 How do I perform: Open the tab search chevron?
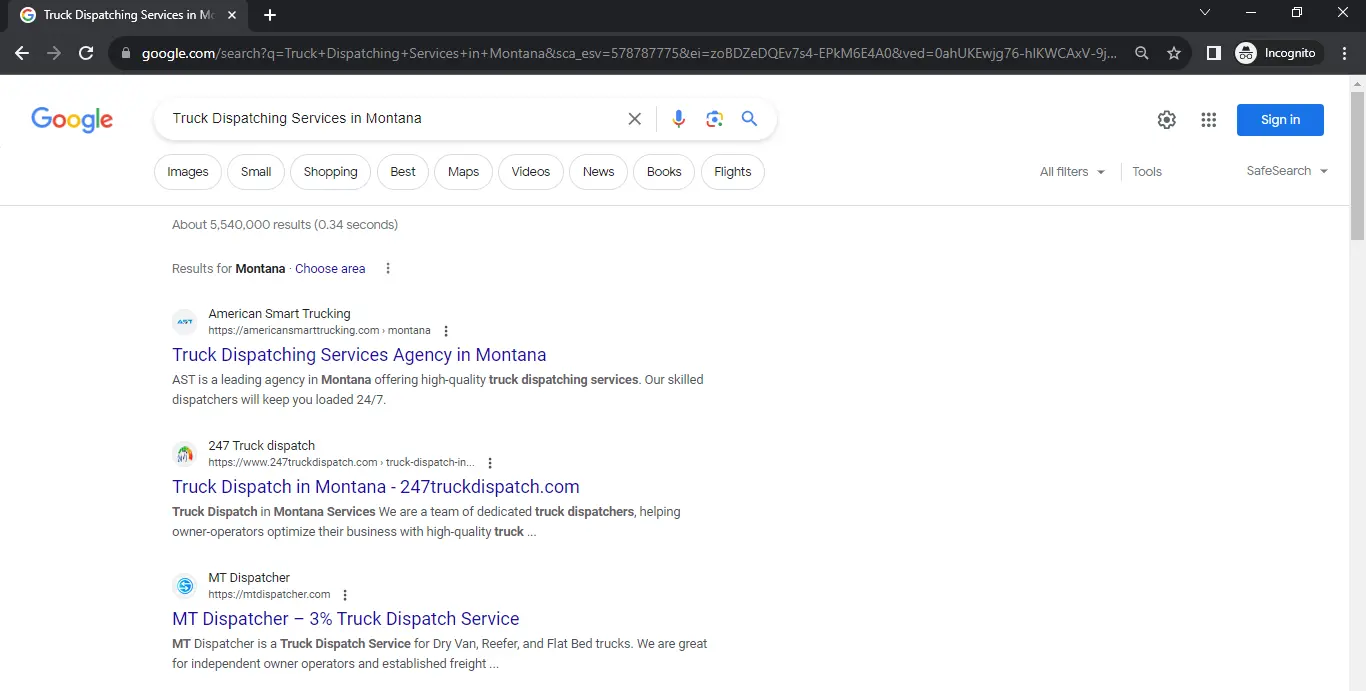1204,13
